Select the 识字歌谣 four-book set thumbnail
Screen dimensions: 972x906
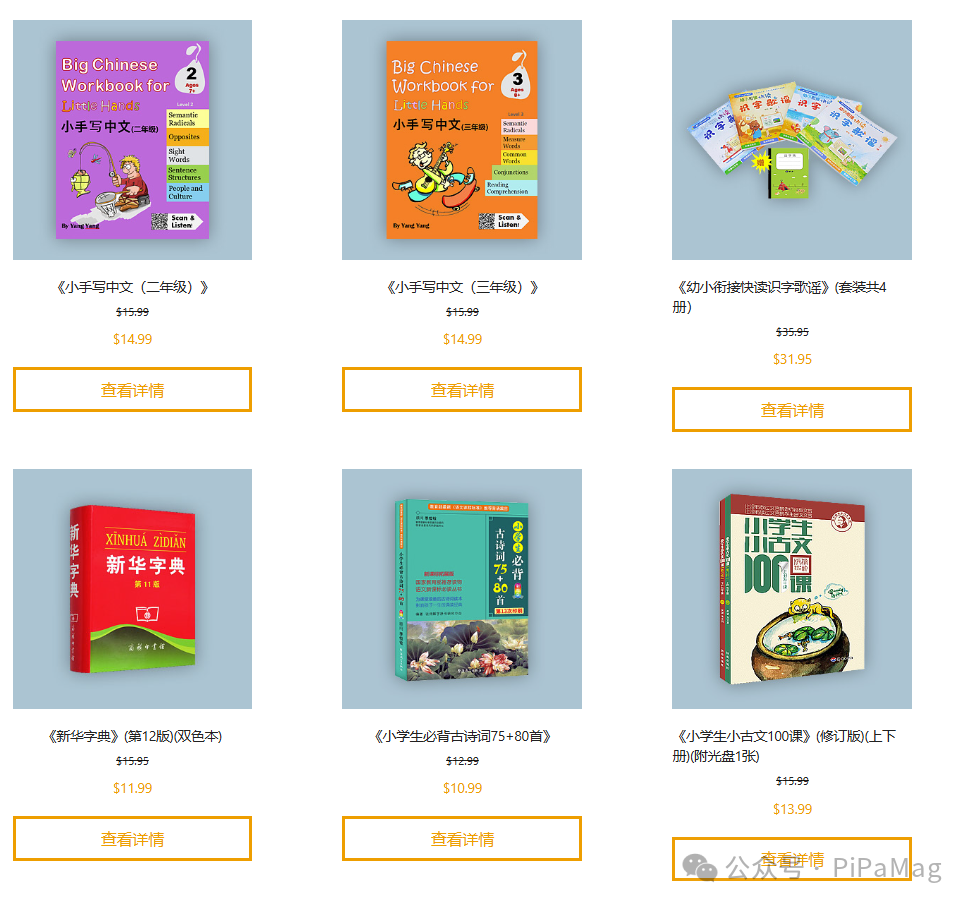(x=792, y=139)
